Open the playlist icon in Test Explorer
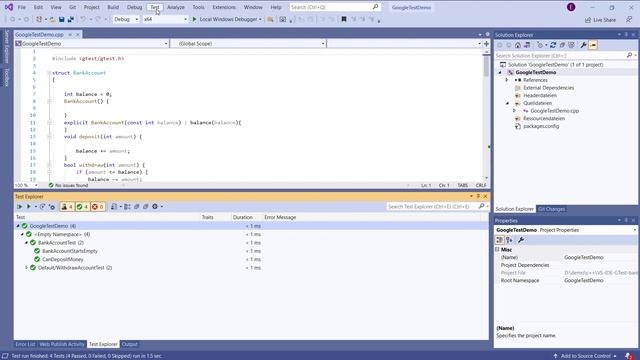 pyautogui.click(x=114, y=207)
